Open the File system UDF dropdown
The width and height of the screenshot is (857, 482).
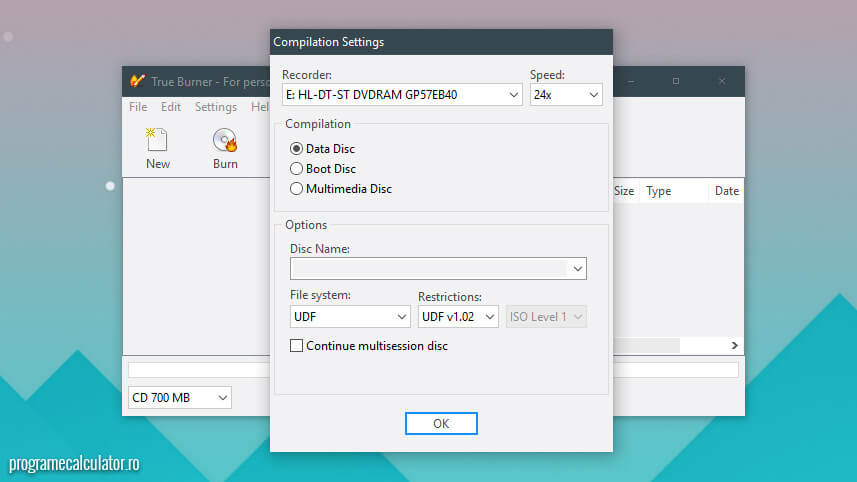(401, 317)
